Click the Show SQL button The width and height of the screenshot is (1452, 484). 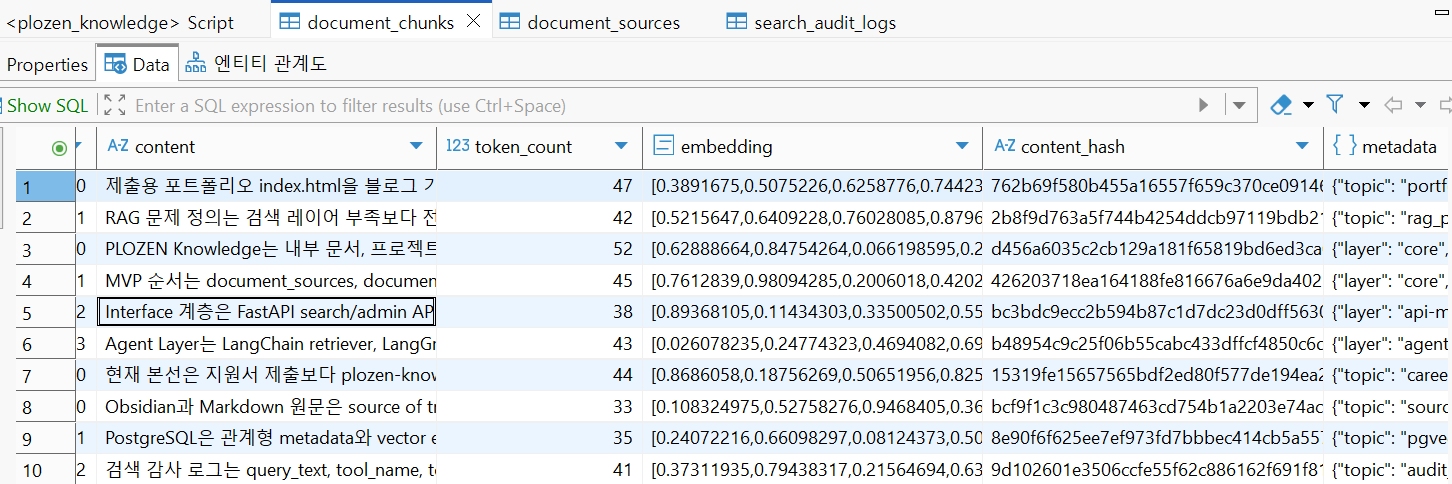point(46,105)
